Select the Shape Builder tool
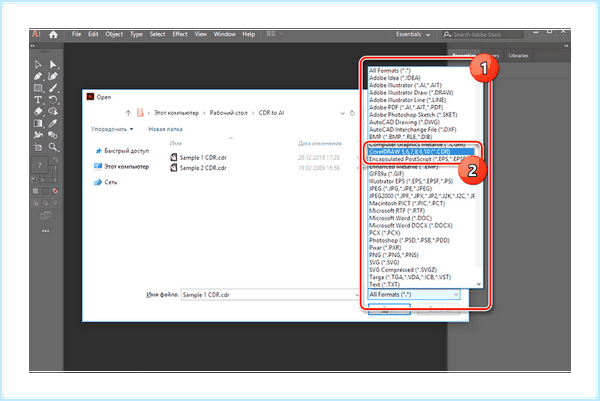Screen dimensions: 600x401 tap(53, 111)
